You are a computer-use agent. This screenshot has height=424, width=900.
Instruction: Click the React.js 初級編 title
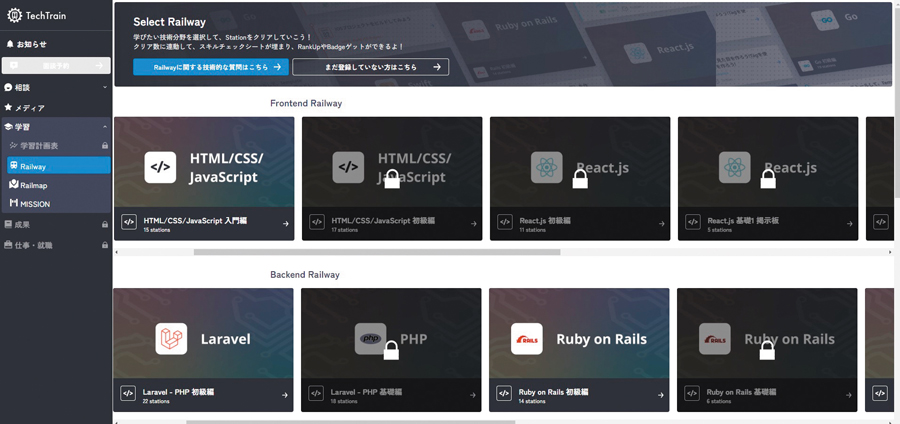[x=545, y=220]
